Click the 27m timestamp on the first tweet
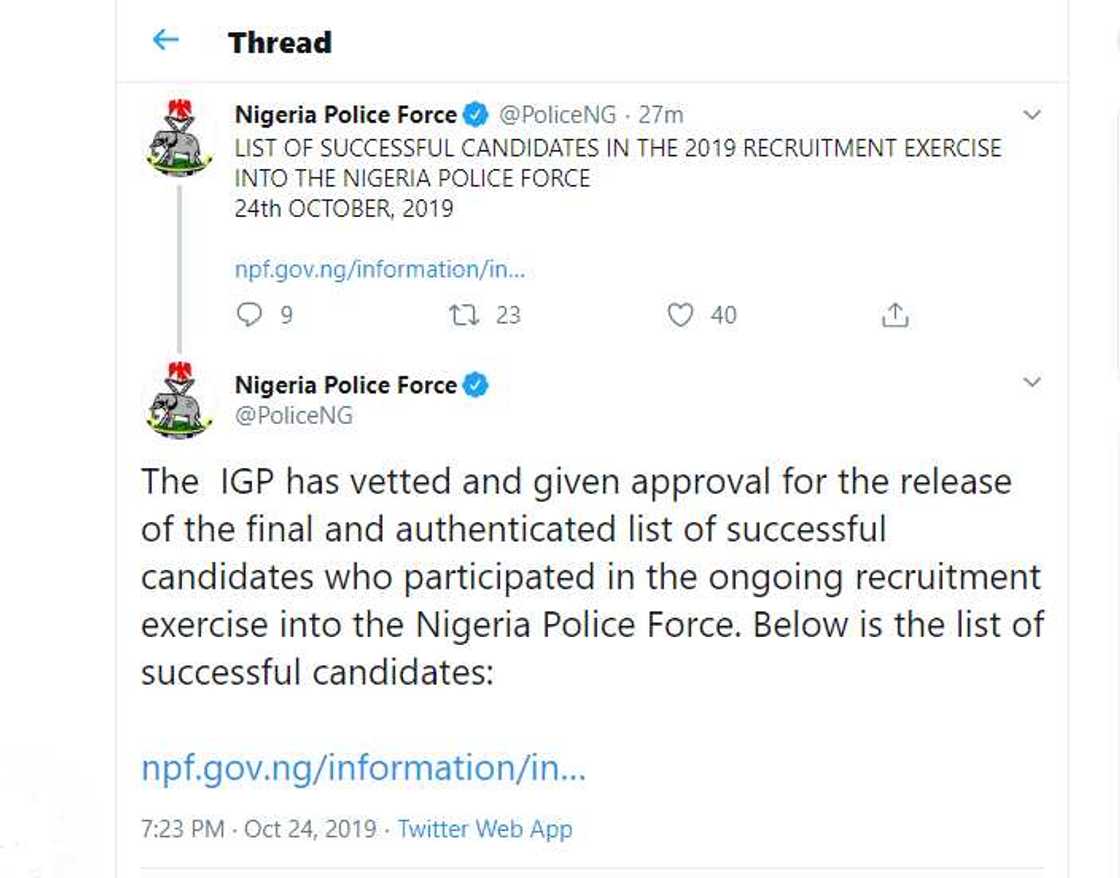This screenshot has height=878, width=1120. point(660,115)
